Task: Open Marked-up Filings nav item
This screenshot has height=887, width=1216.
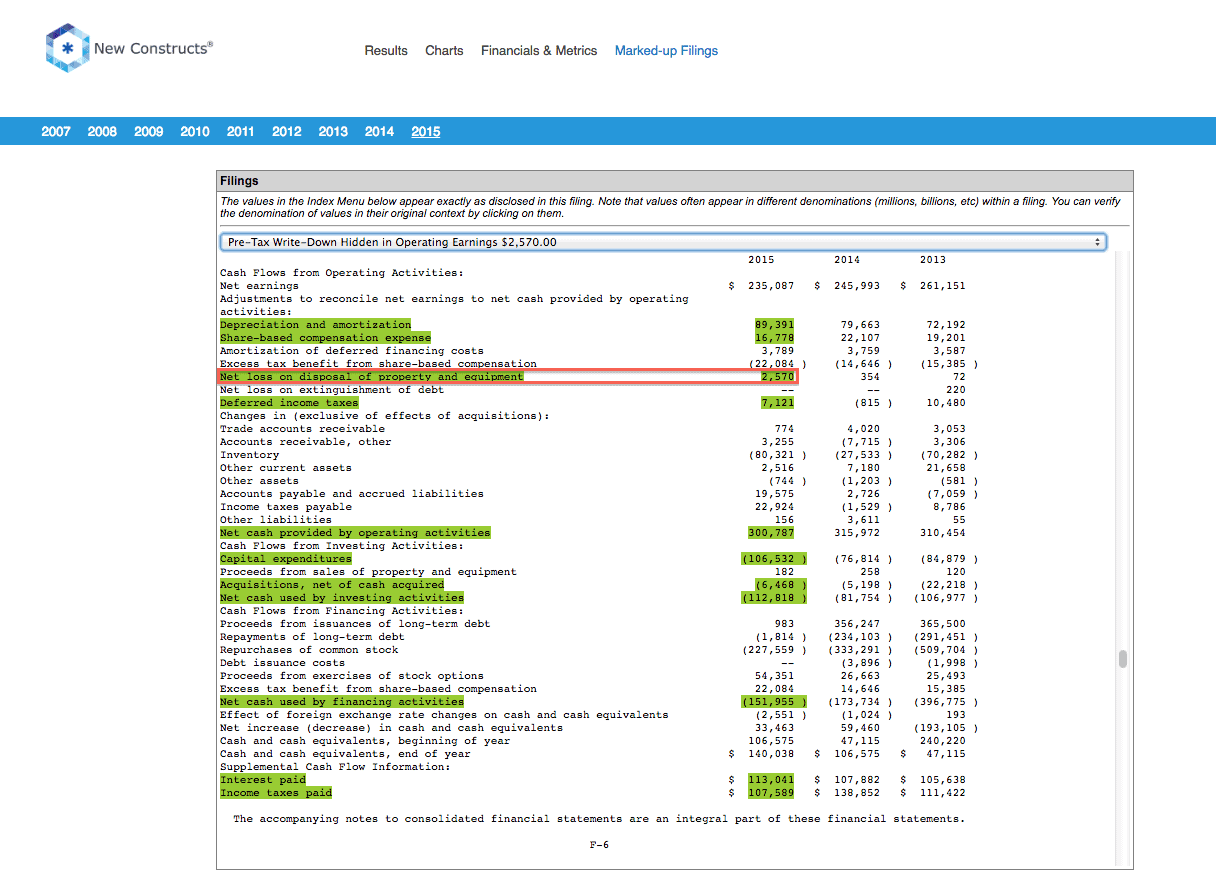Action: pyautogui.click(x=666, y=51)
